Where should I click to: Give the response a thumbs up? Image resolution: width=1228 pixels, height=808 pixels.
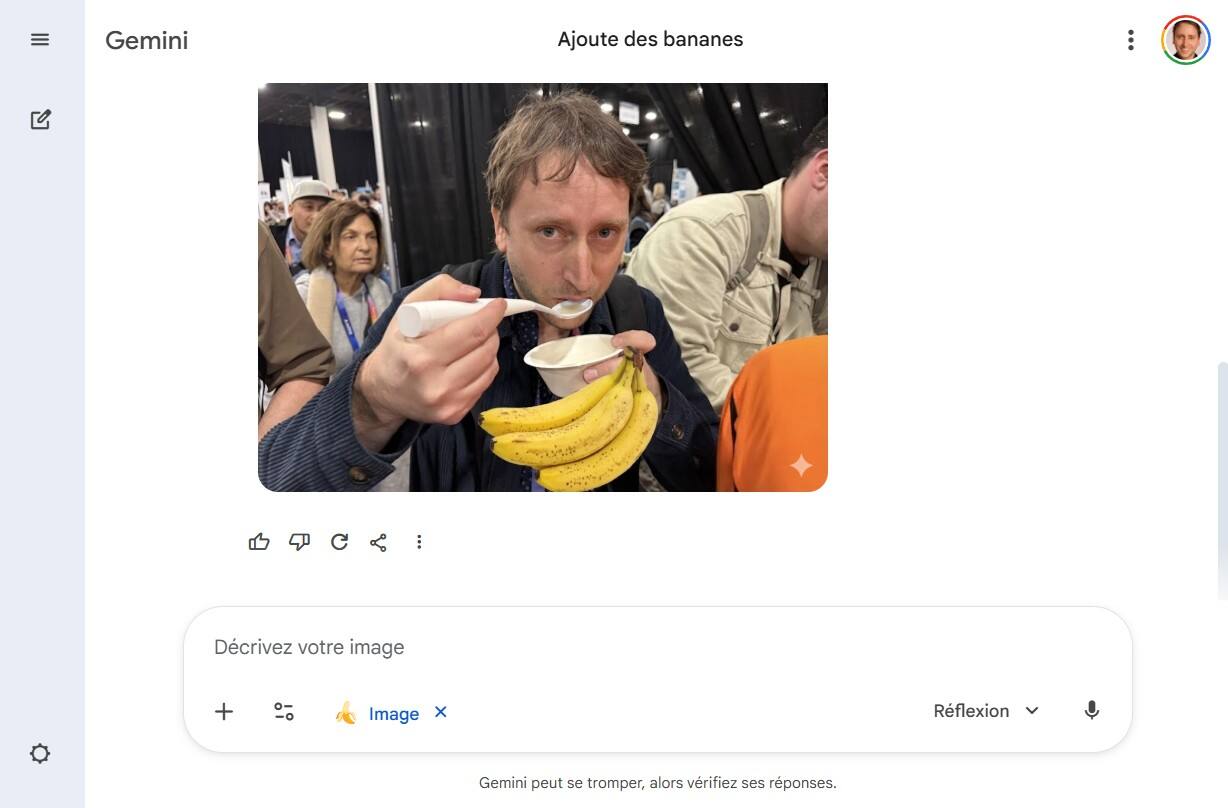click(259, 542)
